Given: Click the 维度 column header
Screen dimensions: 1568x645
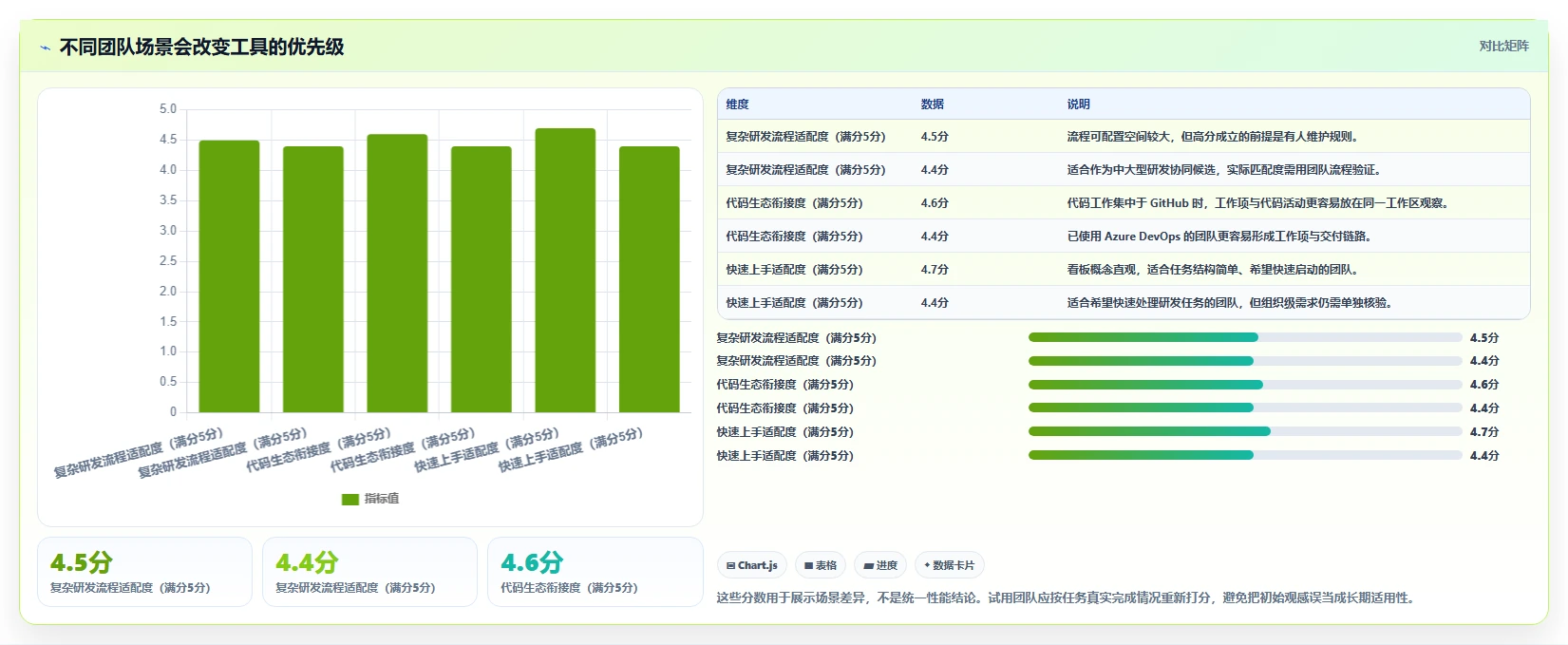Looking at the screenshot, I should [738, 104].
